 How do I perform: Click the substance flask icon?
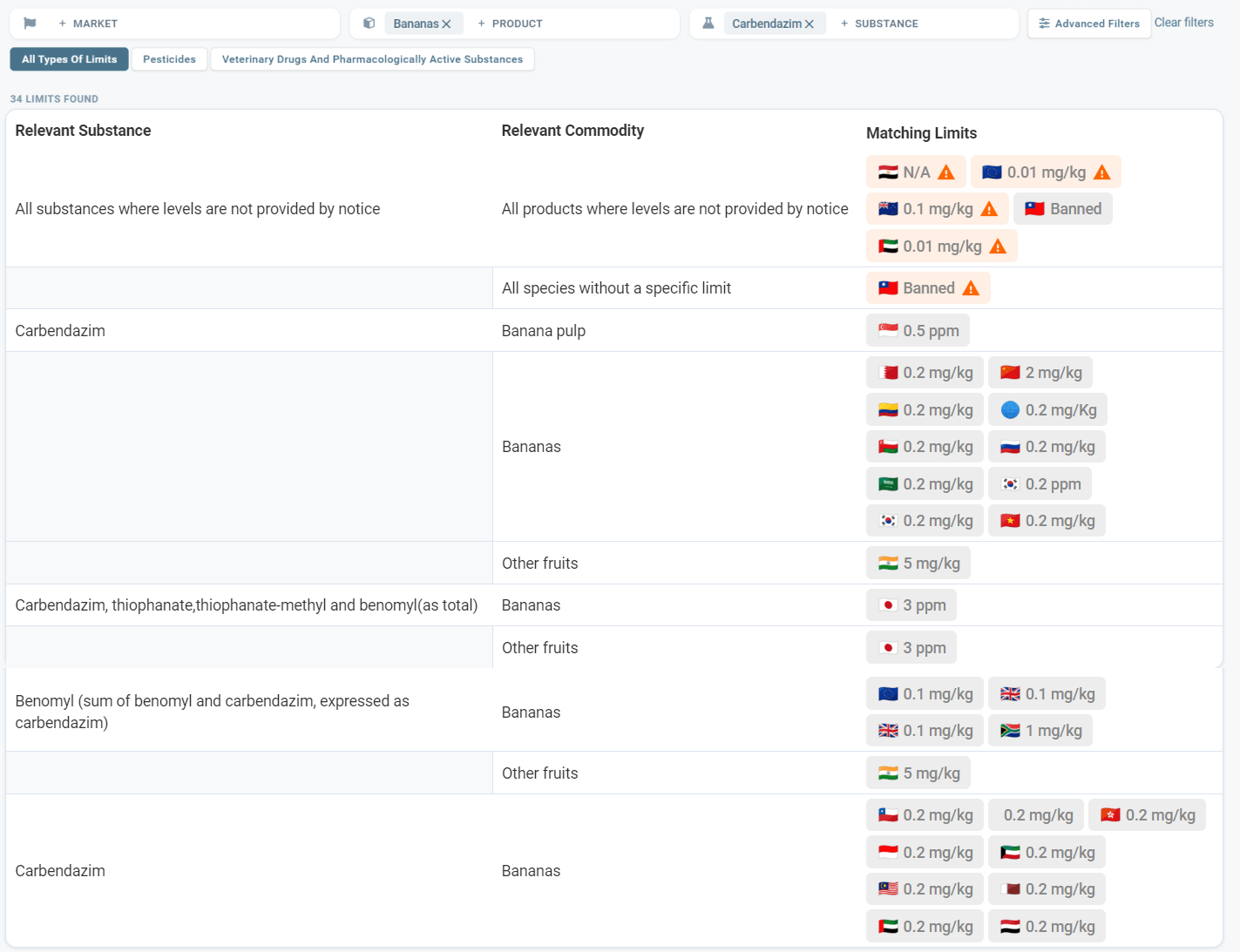708,24
